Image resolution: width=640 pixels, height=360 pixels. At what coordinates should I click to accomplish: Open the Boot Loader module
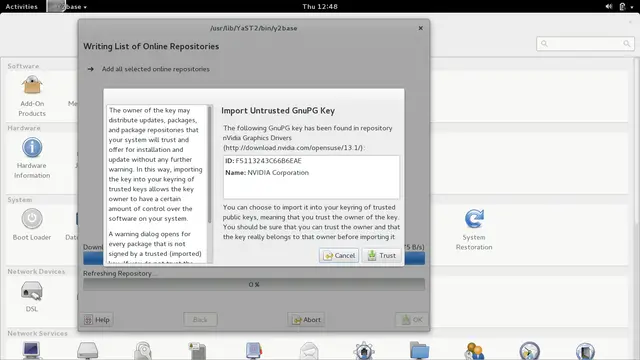32,224
